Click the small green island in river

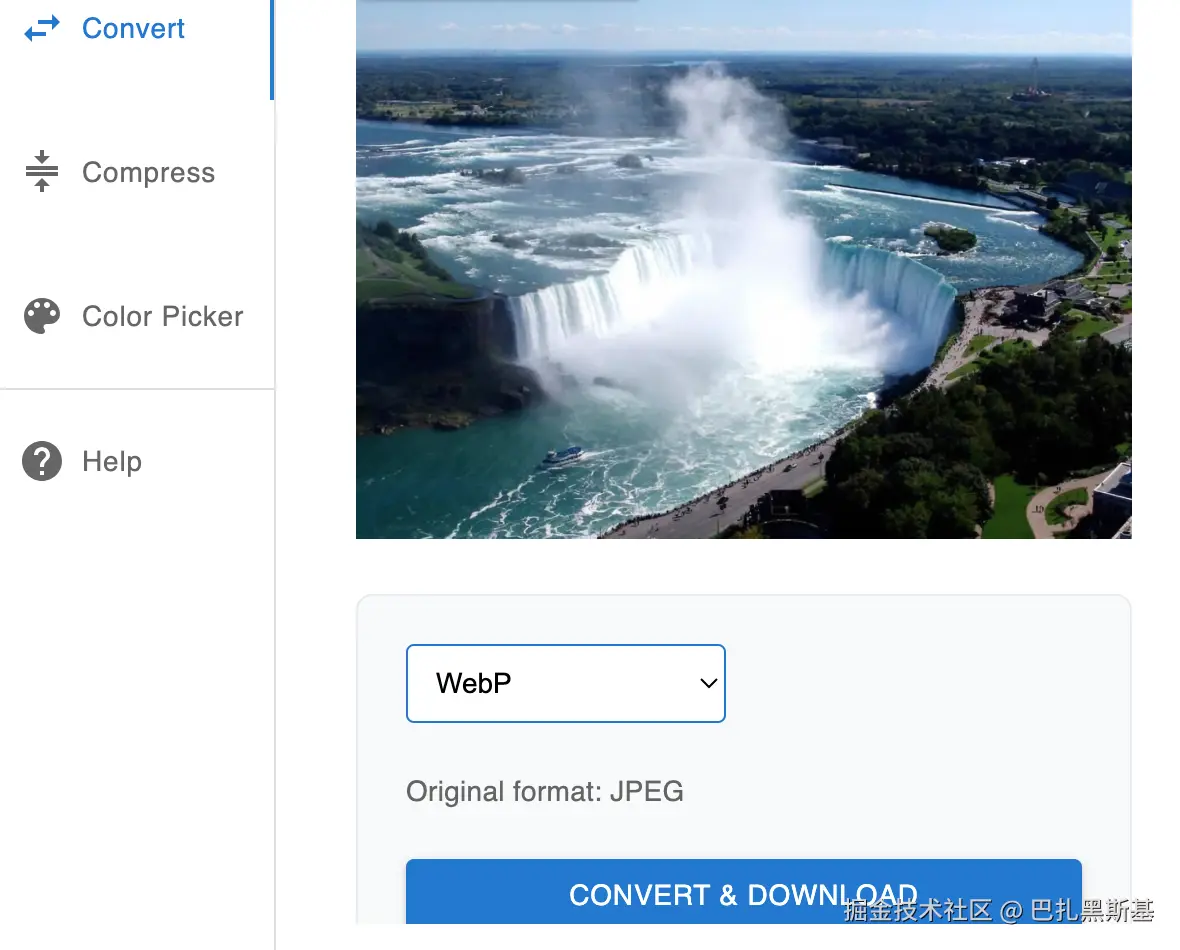coord(950,239)
